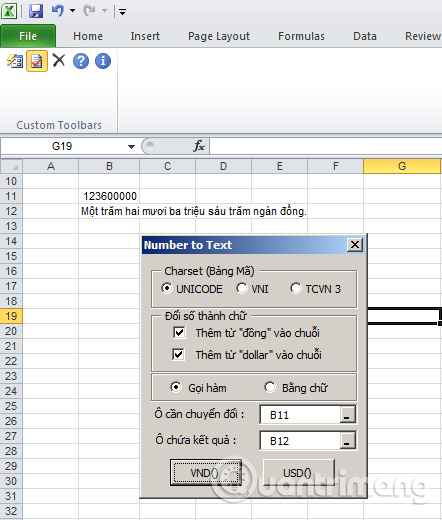Click the highlighted checklist toolbar icon

tap(37, 61)
